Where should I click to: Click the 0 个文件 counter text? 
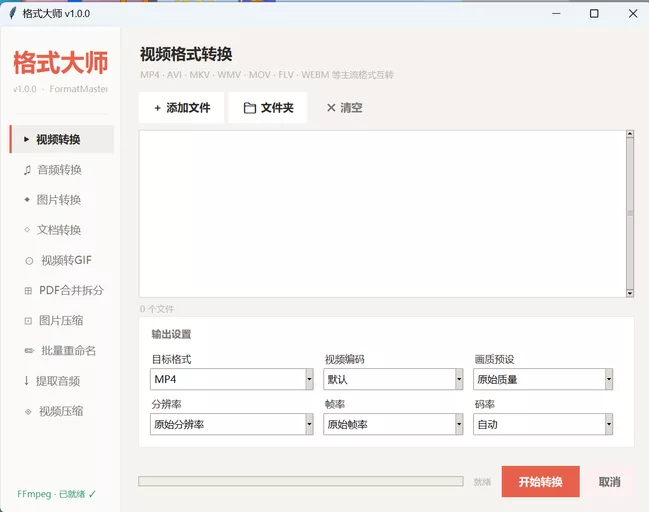pos(157,309)
